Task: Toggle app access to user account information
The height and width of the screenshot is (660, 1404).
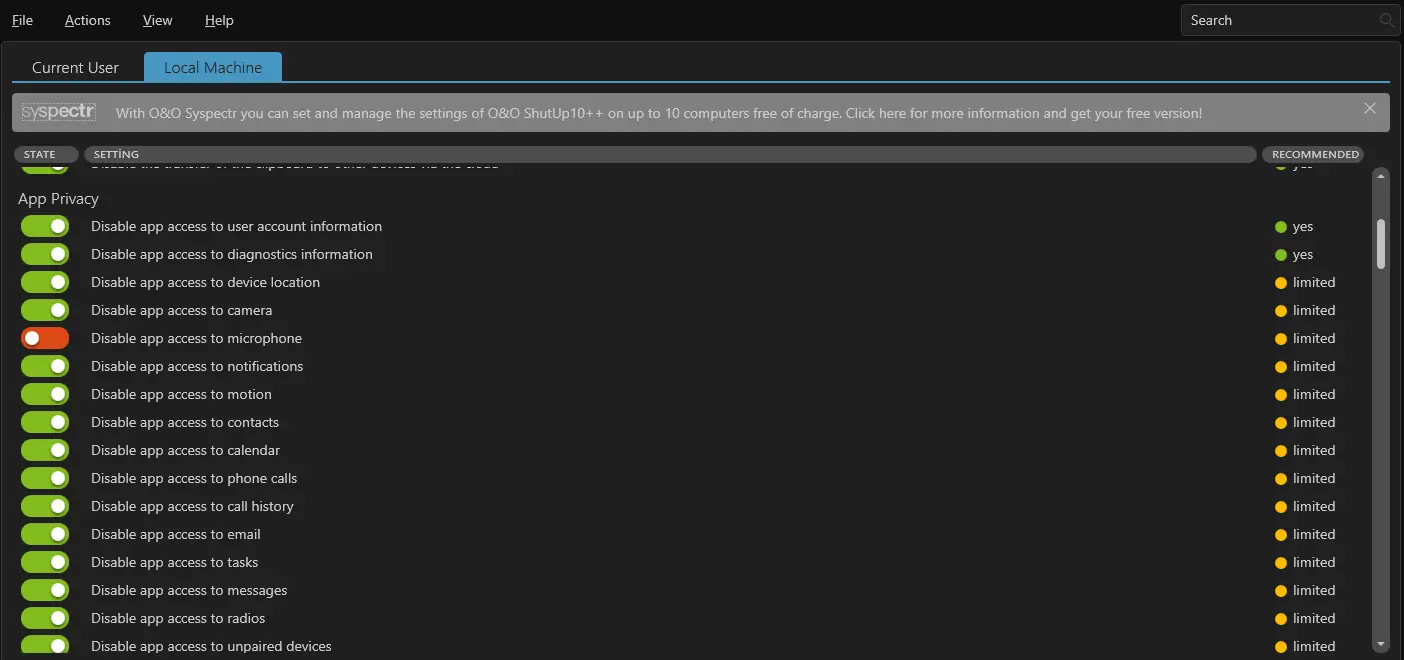Action: [45, 226]
